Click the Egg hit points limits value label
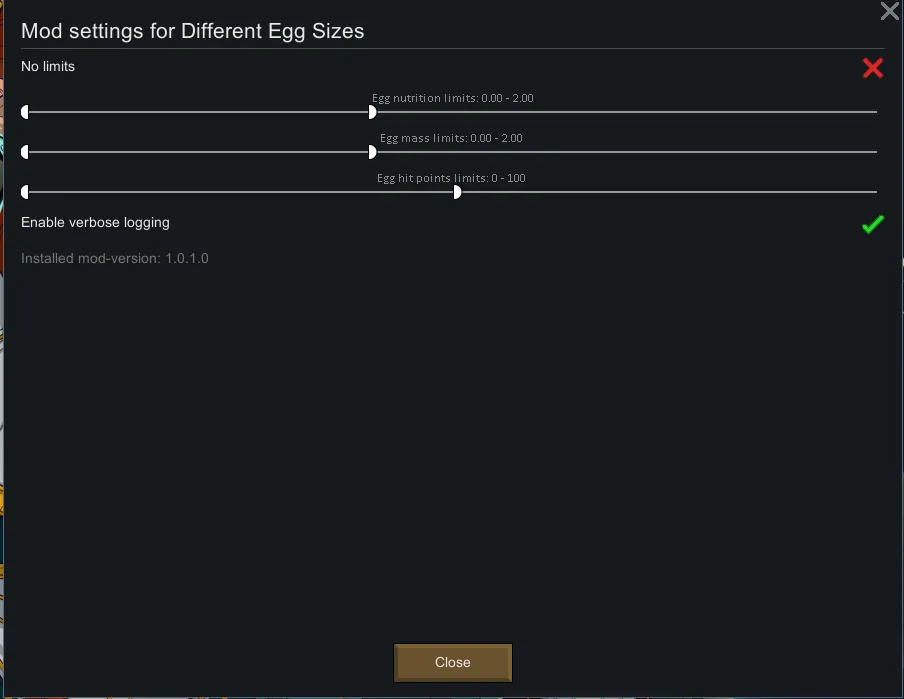Image resolution: width=904 pixels, height=699 pixels. pyautogui.click(x=451, y=179)
